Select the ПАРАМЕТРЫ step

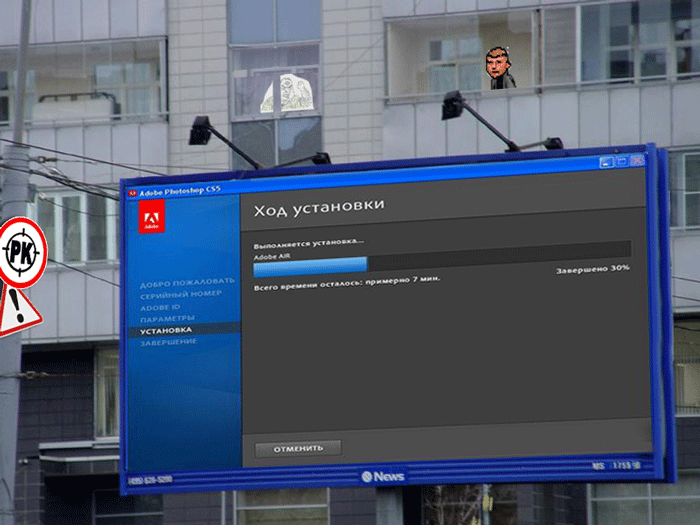(x=167, y=319)
